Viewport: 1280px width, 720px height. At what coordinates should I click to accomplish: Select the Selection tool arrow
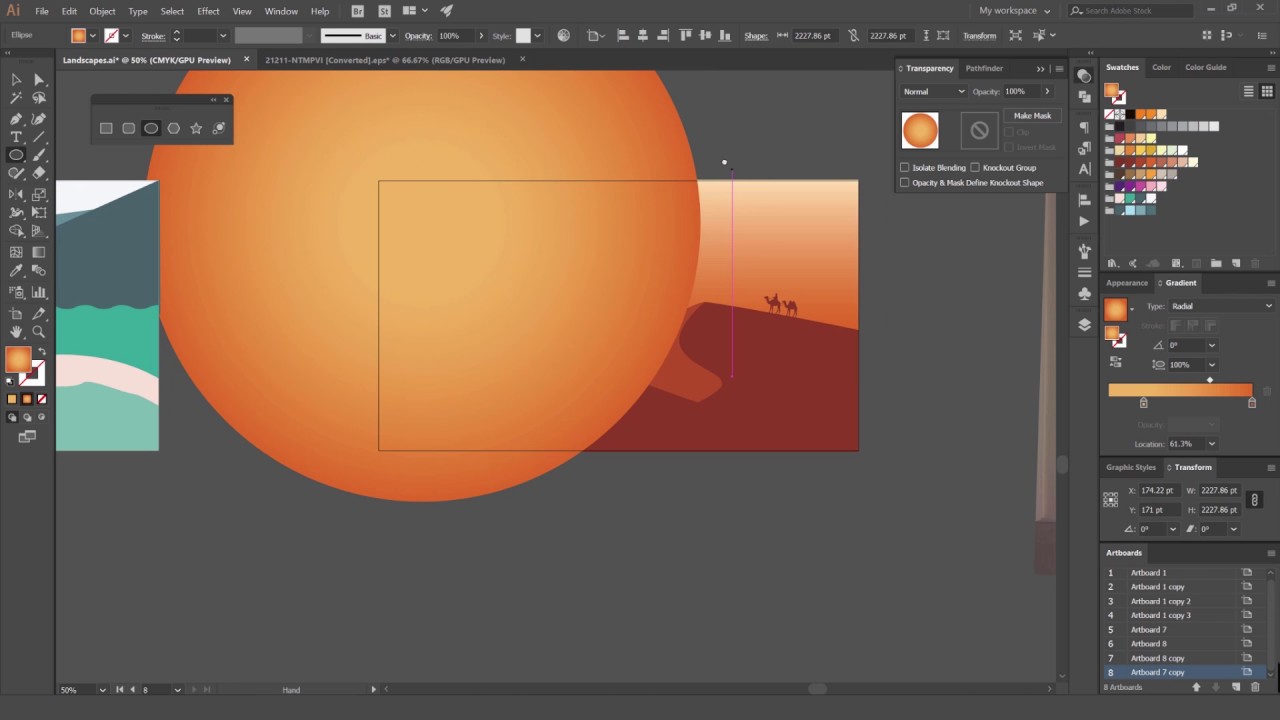click(x=16, y=80)
